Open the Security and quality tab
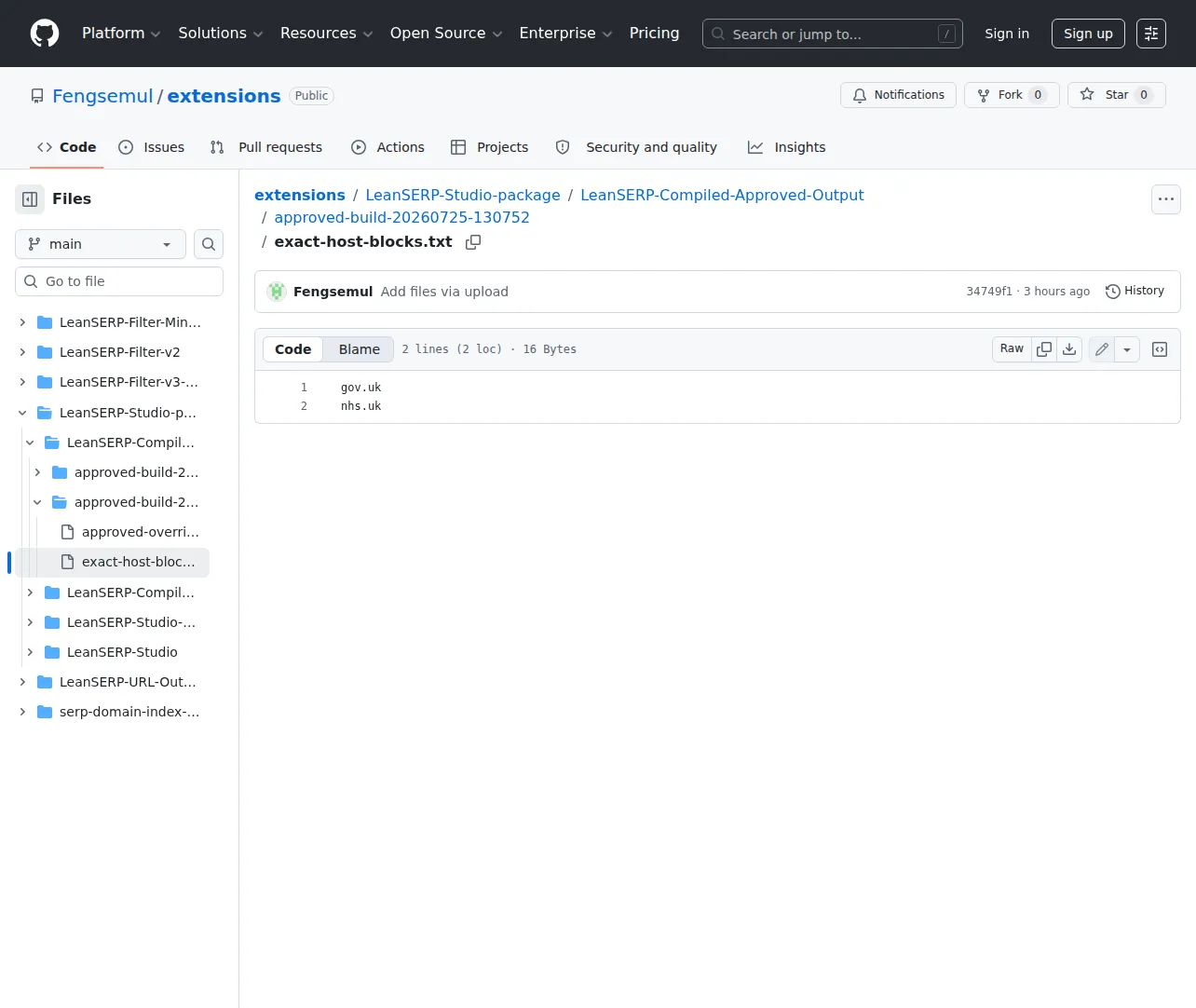Screen dimensions: 1196x1008 (637, 147)
